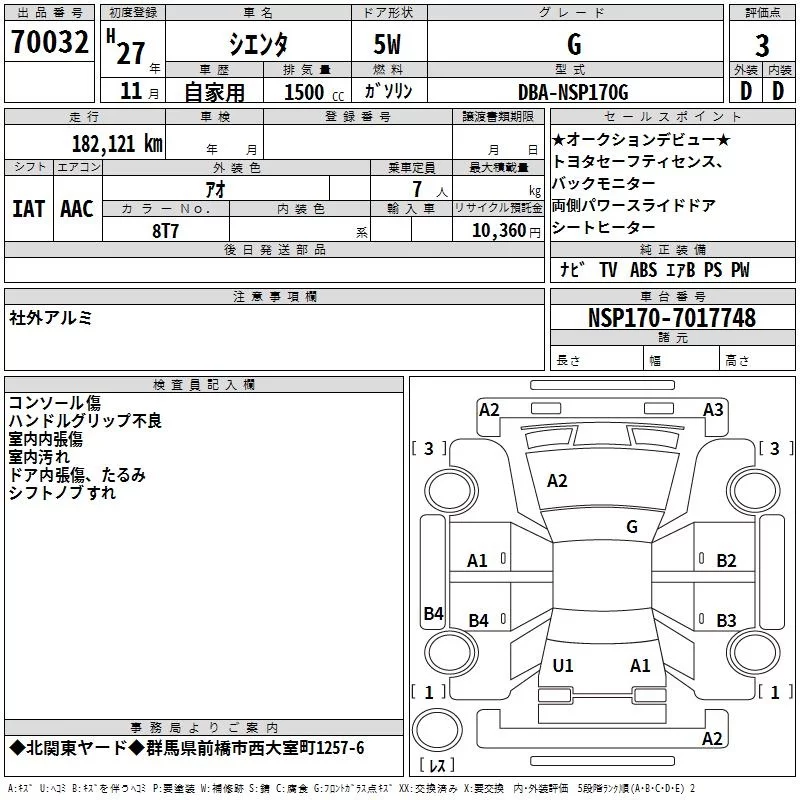Click the トヨタセーフティセンス line

[x=636, y=162]
